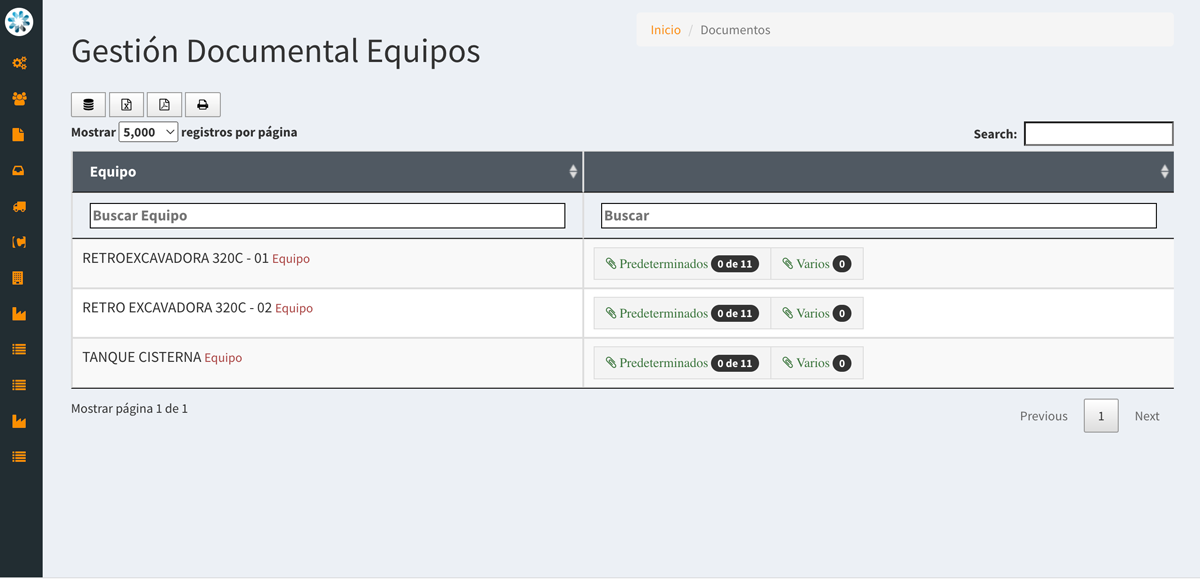Image resolution: width=1200 pixels, height=579 pixels.
Task: Click the inbox tray sidebar icon
Action: point(19,171)
